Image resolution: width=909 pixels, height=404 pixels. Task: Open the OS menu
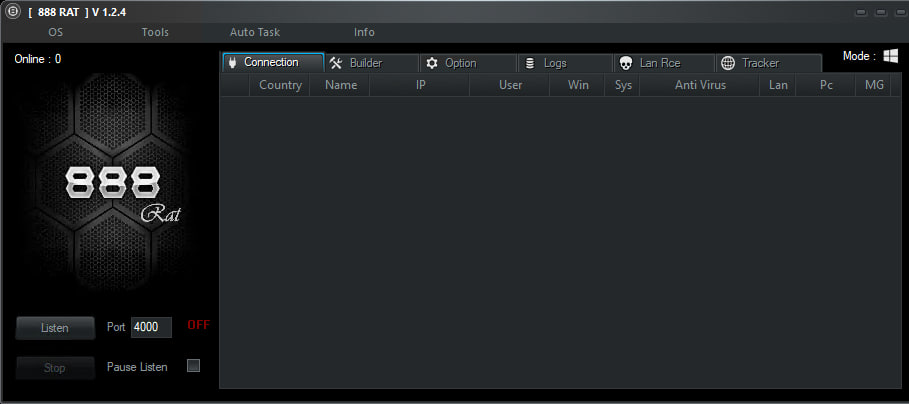pos(56,32)
